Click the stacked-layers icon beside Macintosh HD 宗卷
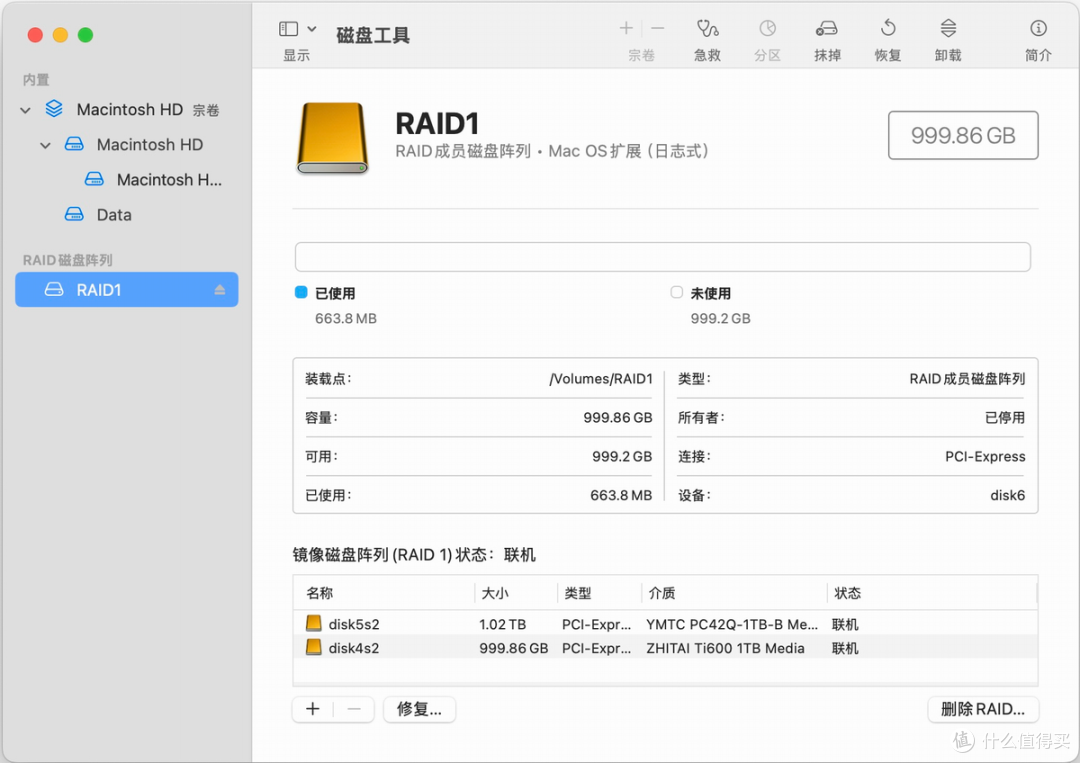The width and height of the screenshot is (1080, 763). pyautogui.click(x=54, y=109)
